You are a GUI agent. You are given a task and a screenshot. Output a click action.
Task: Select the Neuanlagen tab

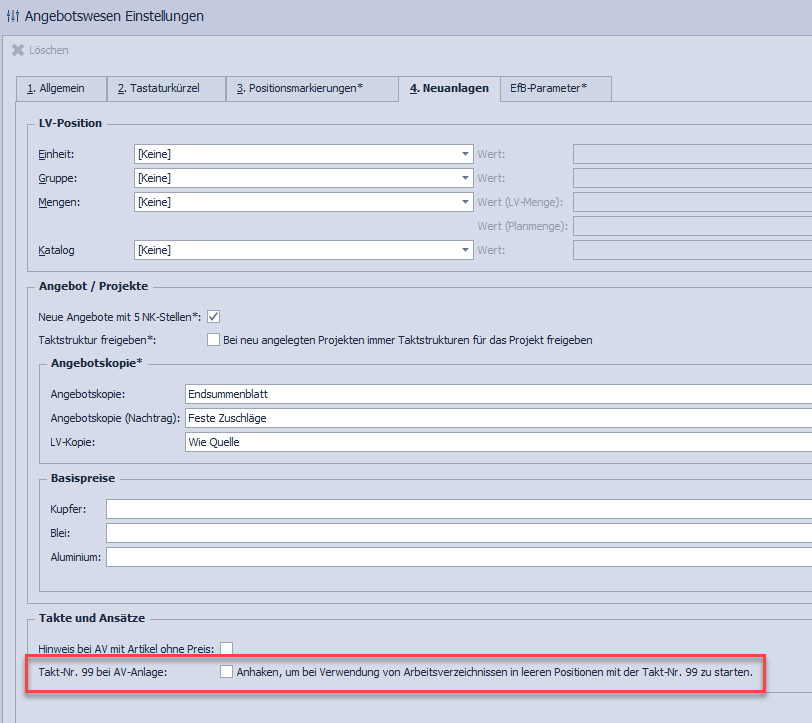coord(448,89)
